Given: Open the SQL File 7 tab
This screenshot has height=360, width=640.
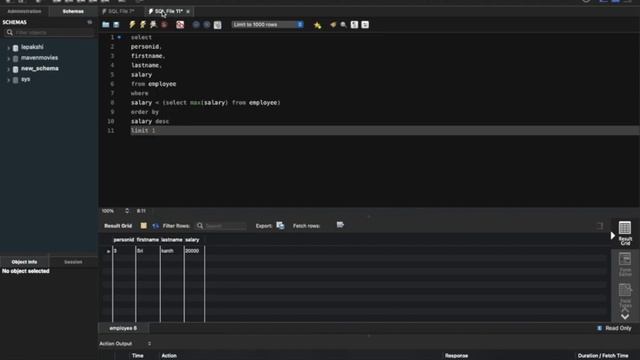Looking at the screenshot, I should click(121, 11).
